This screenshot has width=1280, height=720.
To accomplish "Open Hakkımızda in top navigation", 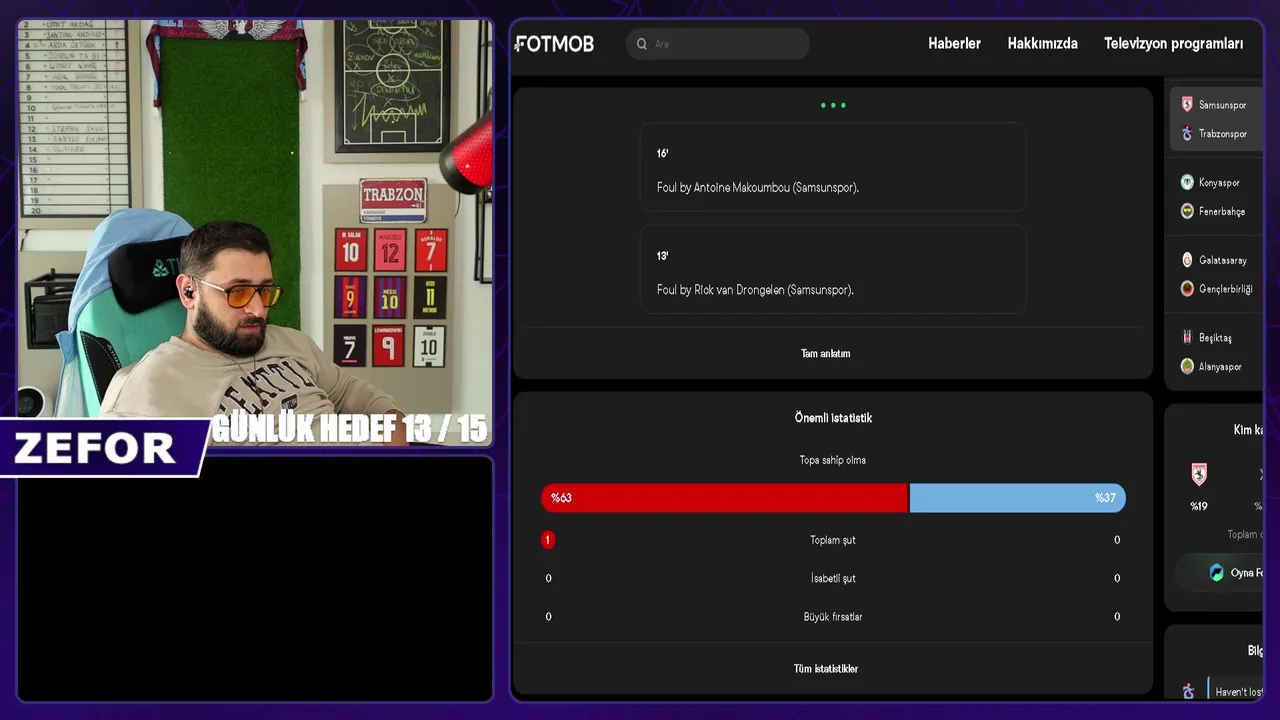I will (x=1042, y=44).
